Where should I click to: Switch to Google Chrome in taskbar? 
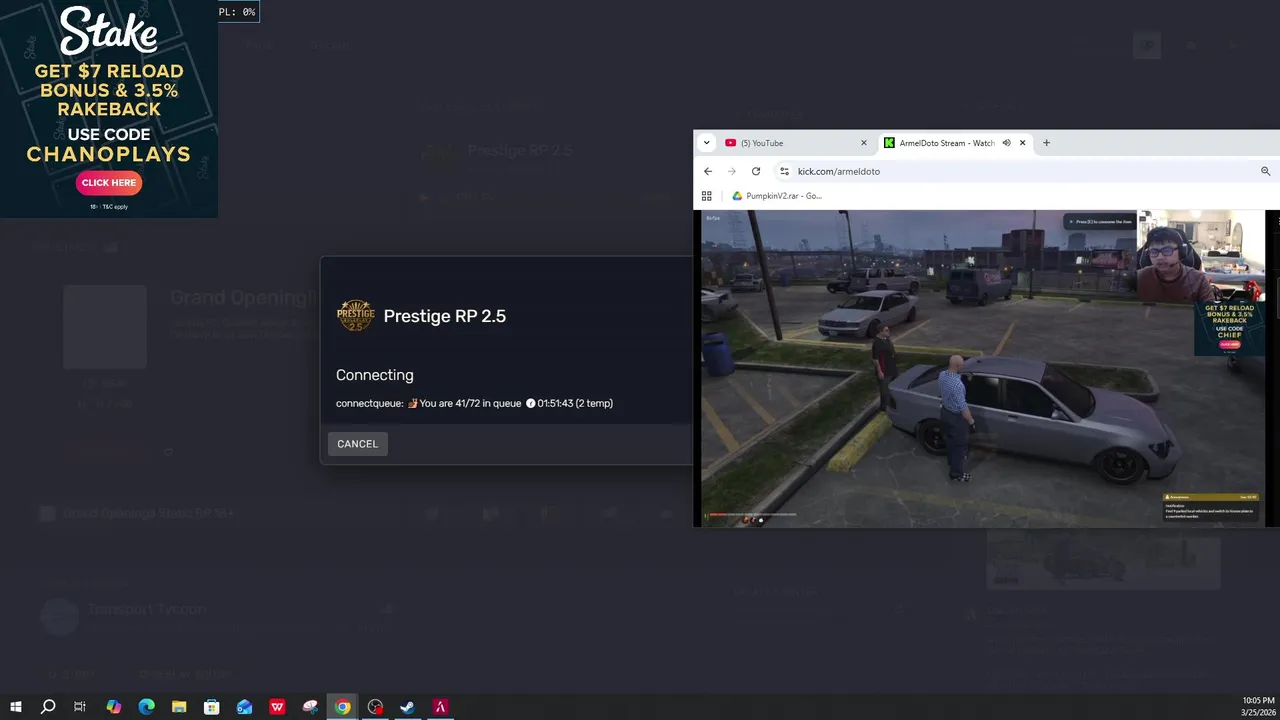pos(342,707)
